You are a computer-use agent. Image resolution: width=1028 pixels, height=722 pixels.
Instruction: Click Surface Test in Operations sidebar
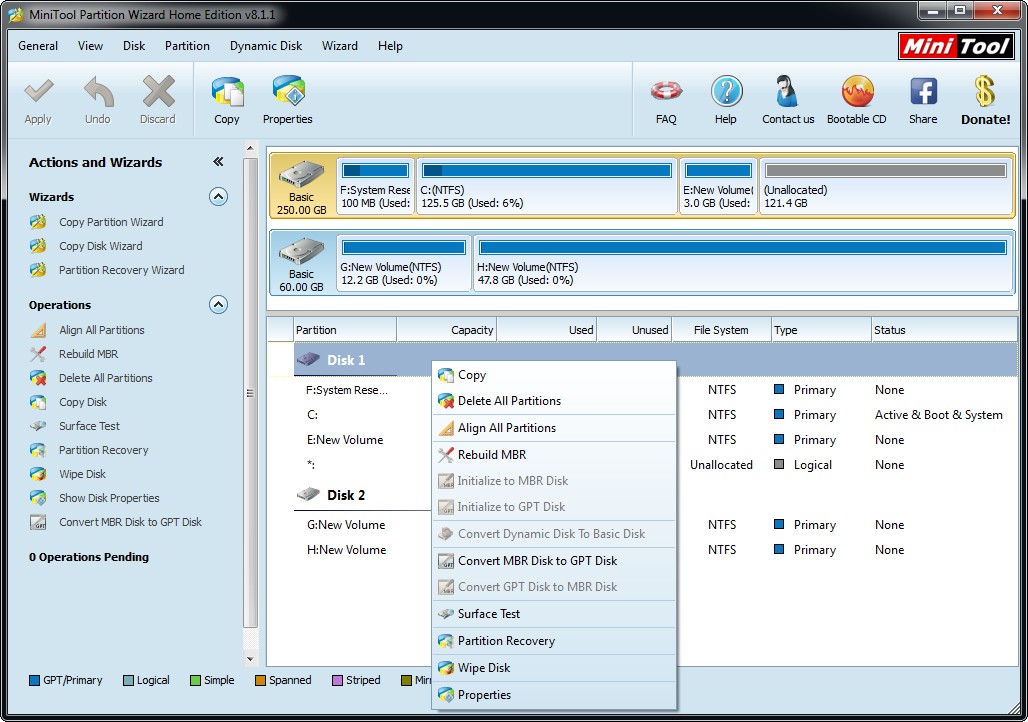pos(89,426)
